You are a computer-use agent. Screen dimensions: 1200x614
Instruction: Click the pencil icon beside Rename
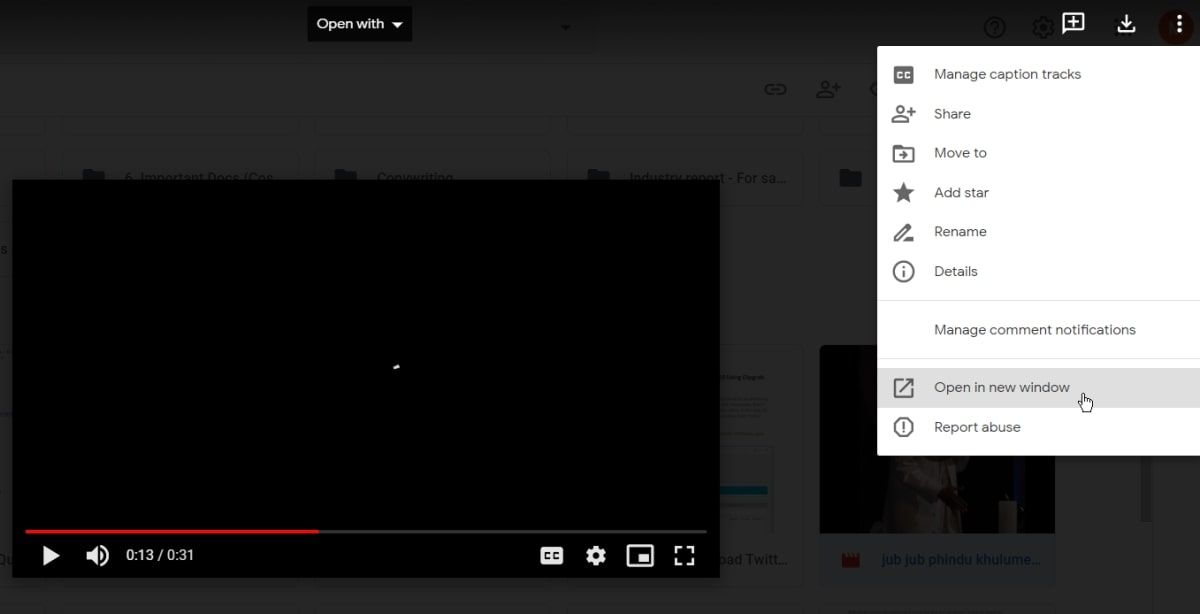click(x=903, y=232)
